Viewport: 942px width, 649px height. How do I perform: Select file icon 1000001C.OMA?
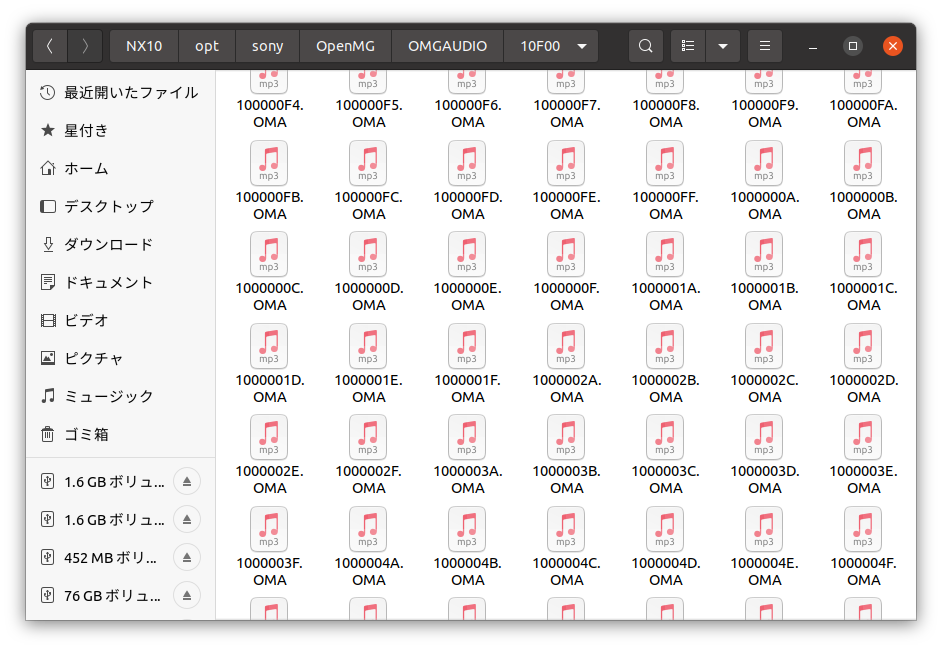click(x=863, y=254)
